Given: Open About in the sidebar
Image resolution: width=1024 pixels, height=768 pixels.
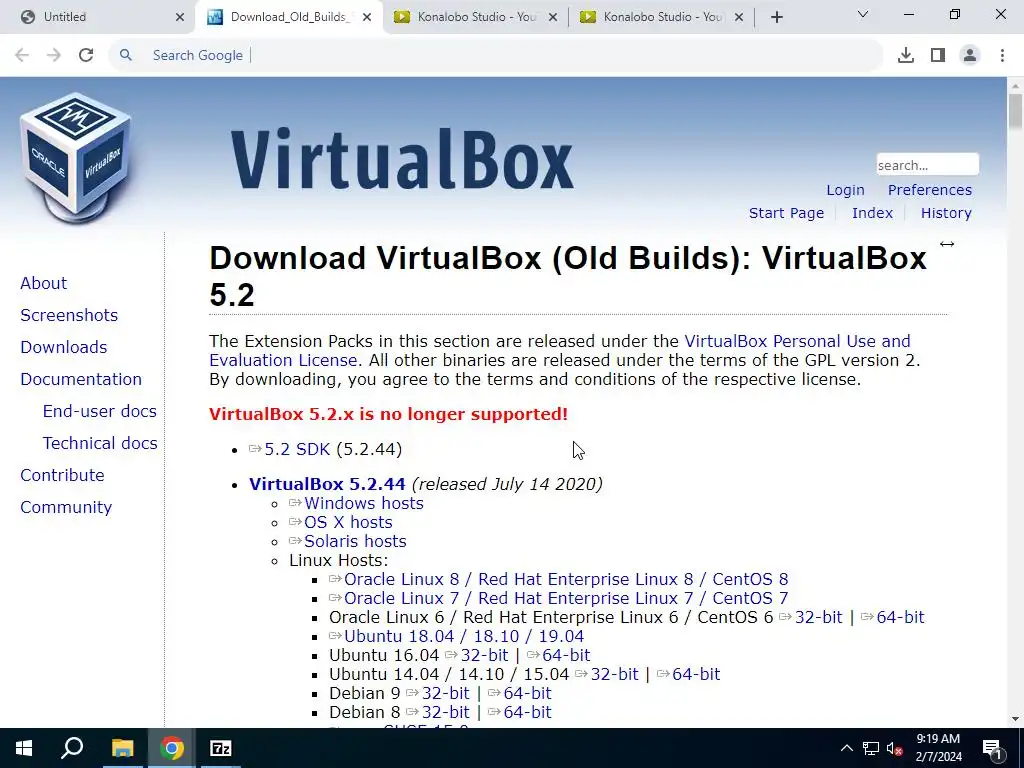Looking at the screenshot, I should [43, 283].
